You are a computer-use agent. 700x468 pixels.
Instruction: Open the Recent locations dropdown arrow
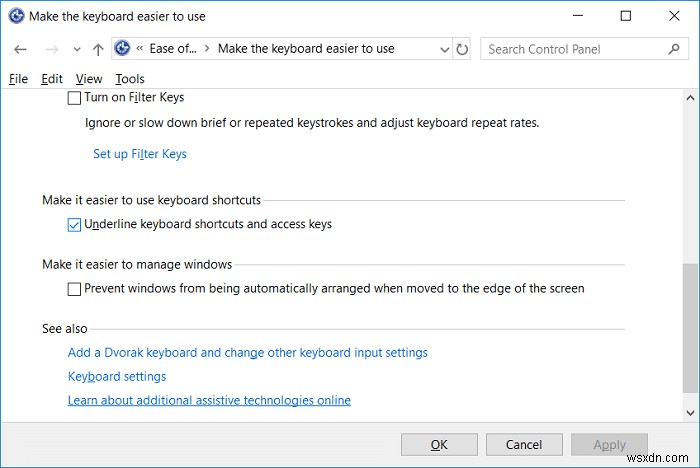73,49
